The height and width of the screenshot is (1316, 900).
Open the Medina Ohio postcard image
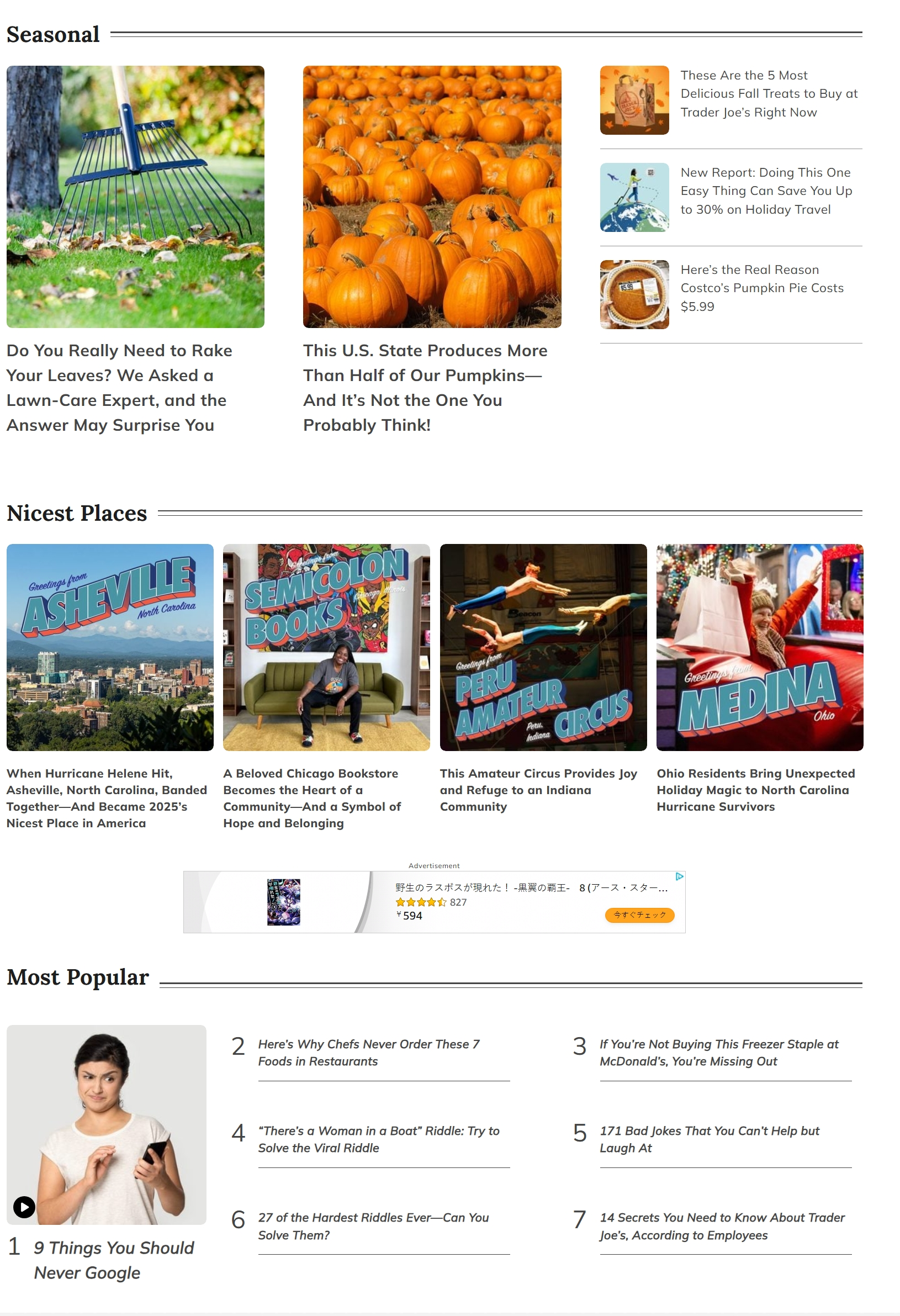pyautogui.click(x=760, y=647)
